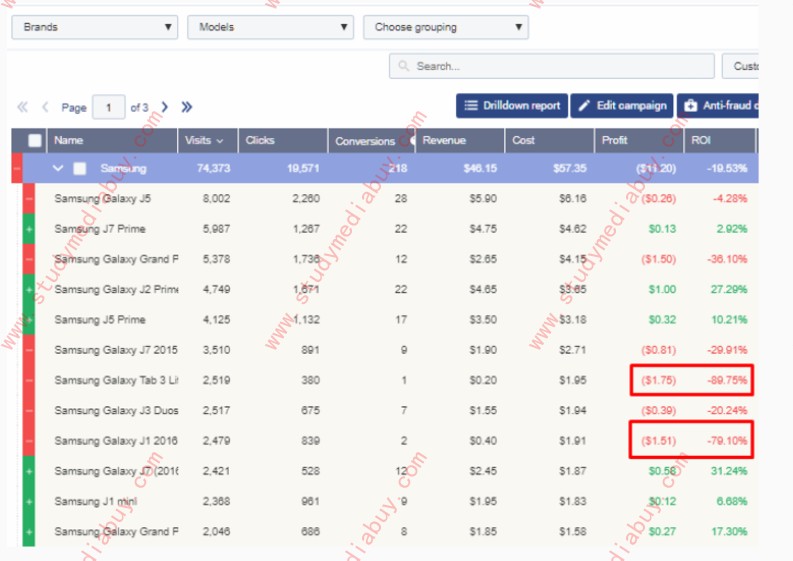Collapse the Samsung group chevron
The width and height of the screenshot is (793, 561).
coord(58,168)
